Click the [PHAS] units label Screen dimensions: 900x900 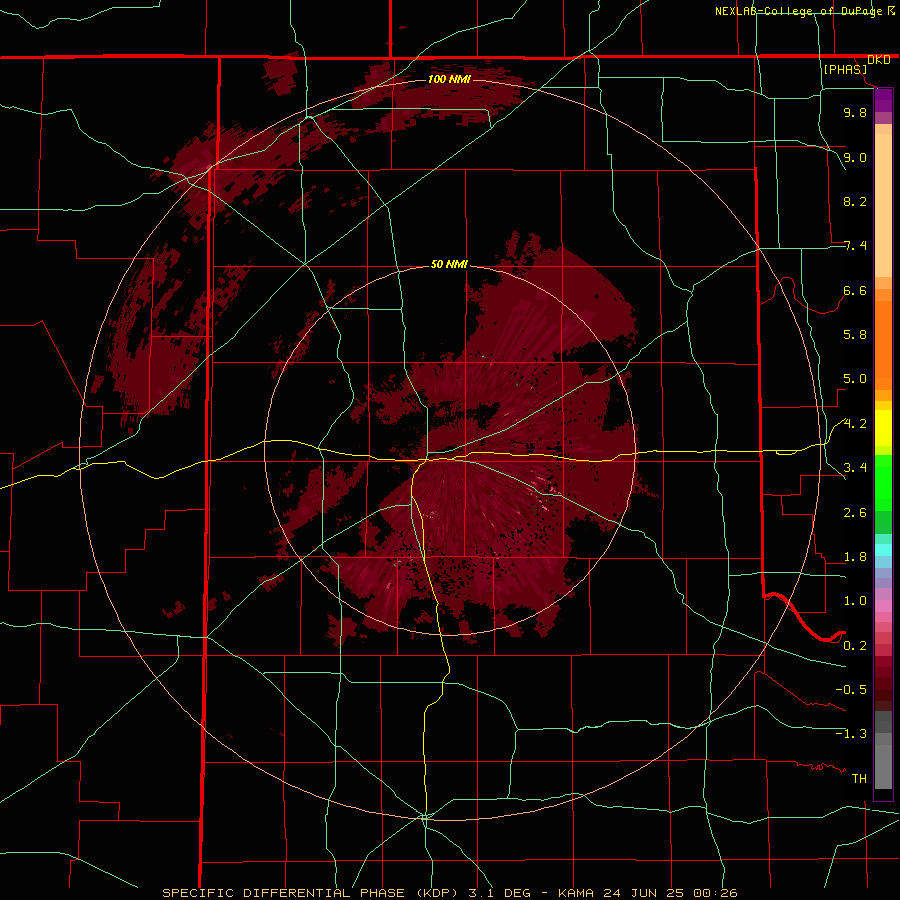(845, 70)
